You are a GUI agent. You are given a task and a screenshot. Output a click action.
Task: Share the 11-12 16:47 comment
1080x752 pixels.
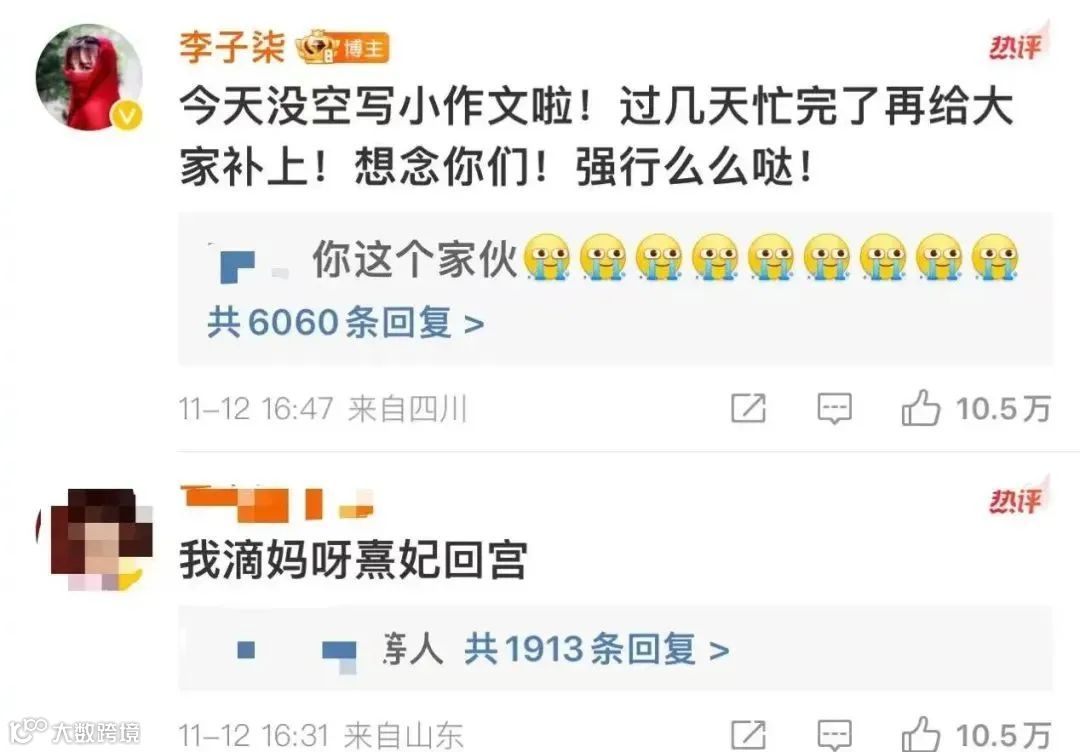(749, 408)
